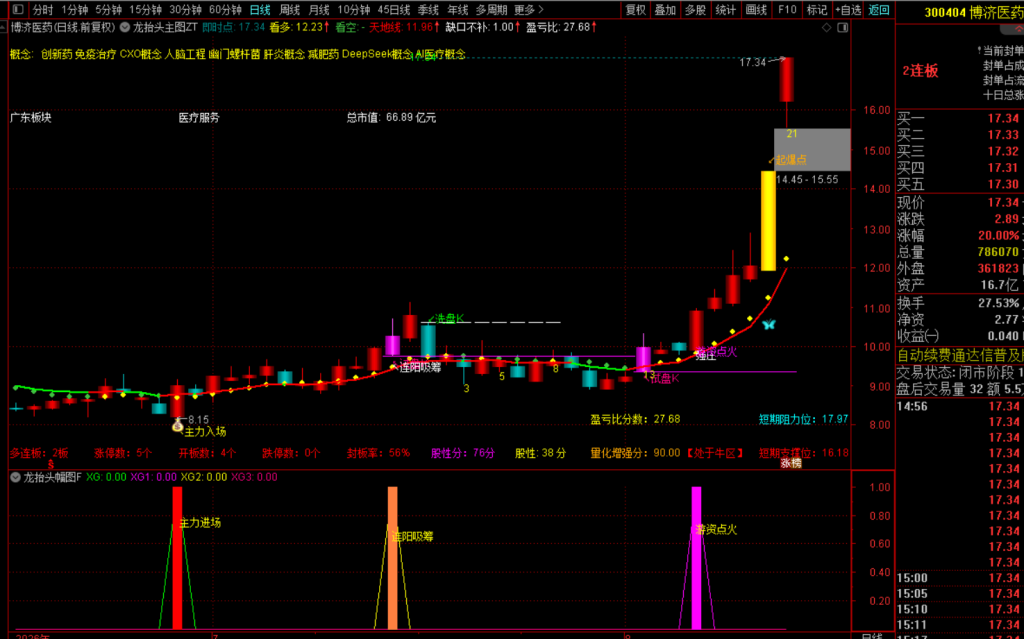This screenshot has height=639, width=1024.
Task: Toggle the left sidebar panel icon
Action: click(18, 9)
